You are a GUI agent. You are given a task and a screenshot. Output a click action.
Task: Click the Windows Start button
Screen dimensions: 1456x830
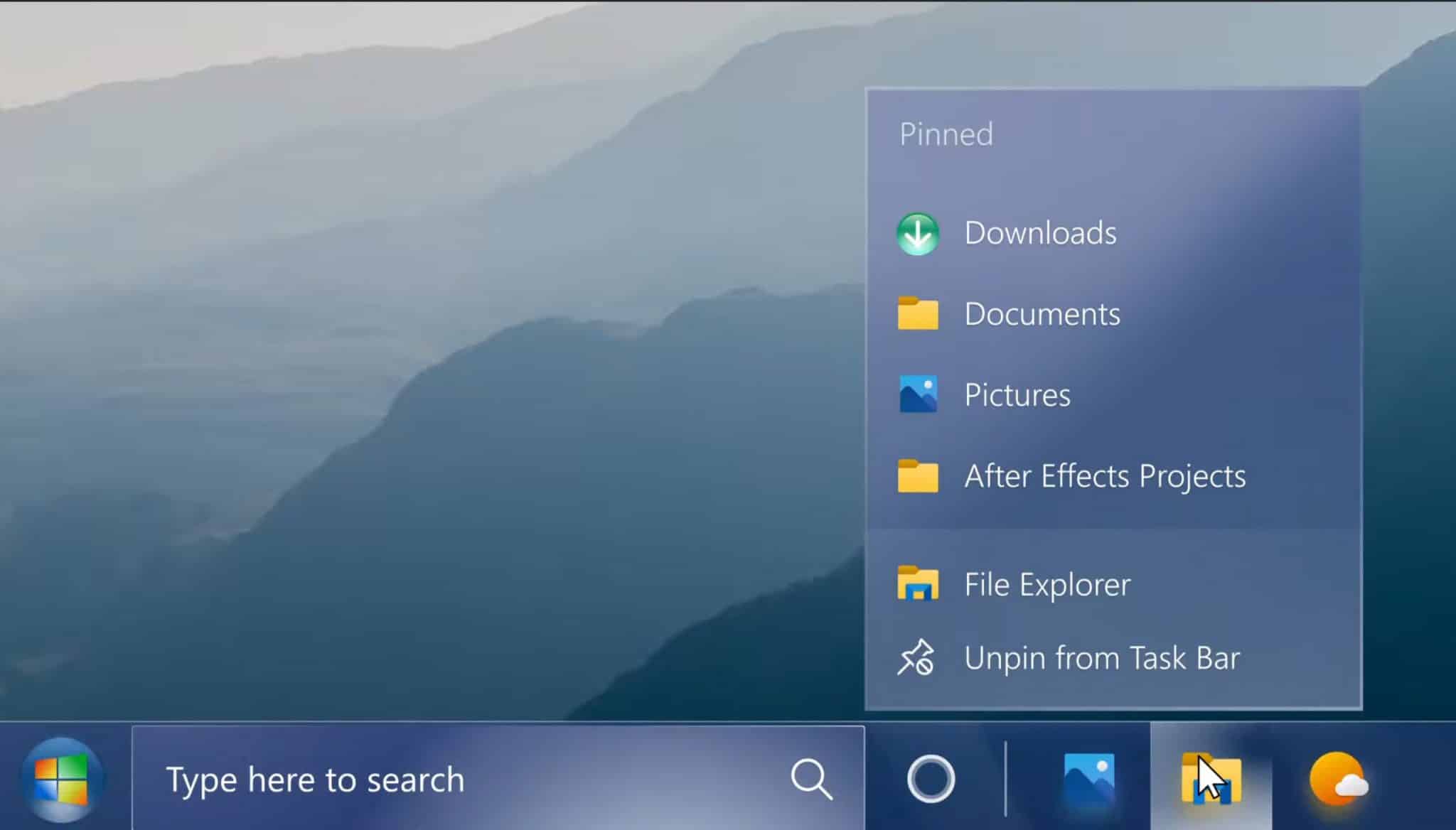62,778
